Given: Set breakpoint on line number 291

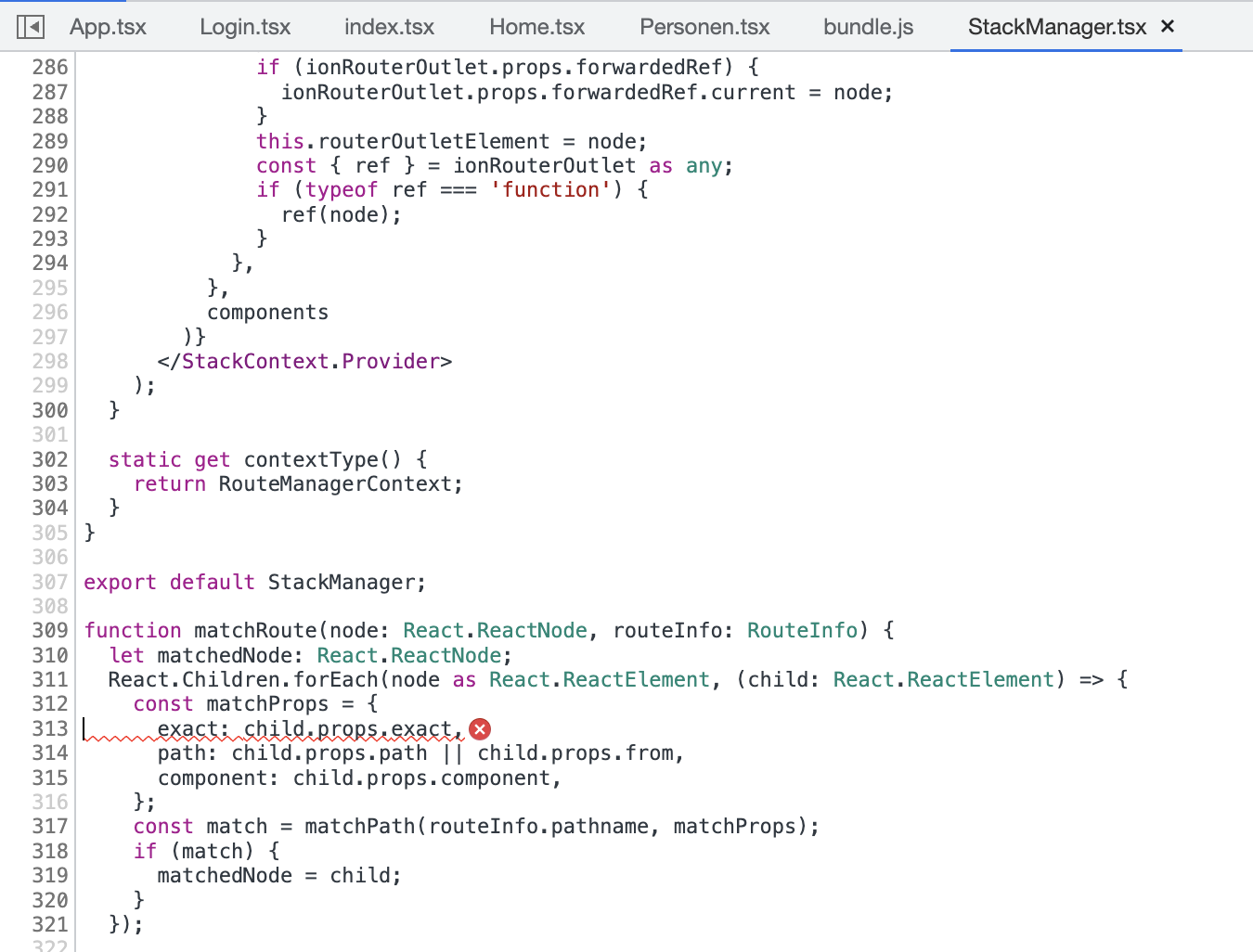Looking at the screenshot, I should (50, 189).
